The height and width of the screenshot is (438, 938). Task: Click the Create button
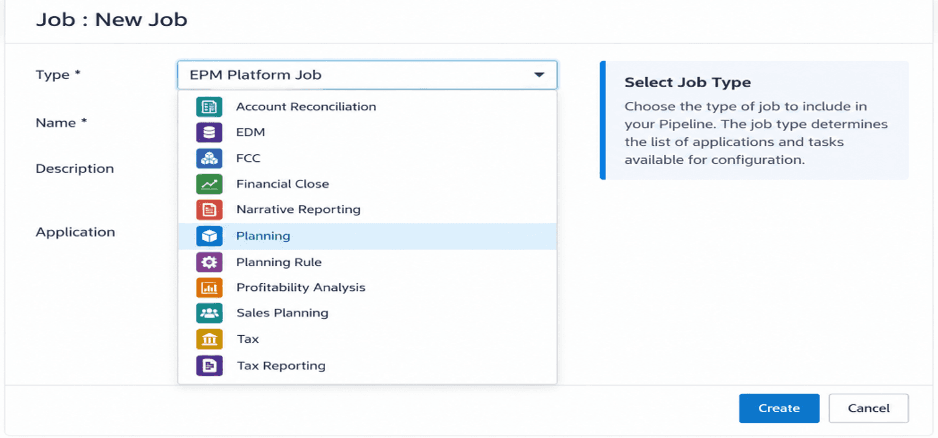click(x=779, y=409)
